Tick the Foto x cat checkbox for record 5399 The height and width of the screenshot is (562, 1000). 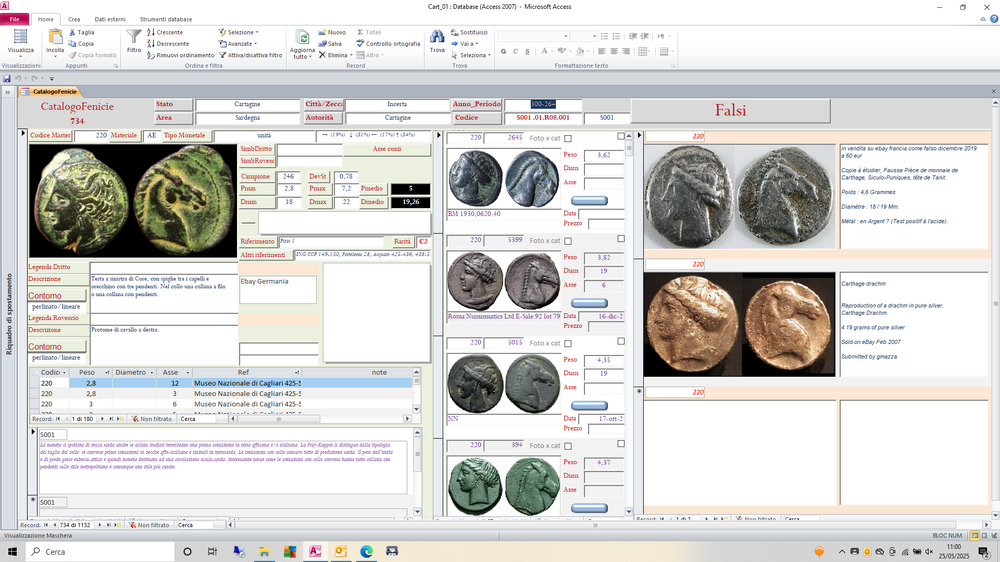(568, 240)
